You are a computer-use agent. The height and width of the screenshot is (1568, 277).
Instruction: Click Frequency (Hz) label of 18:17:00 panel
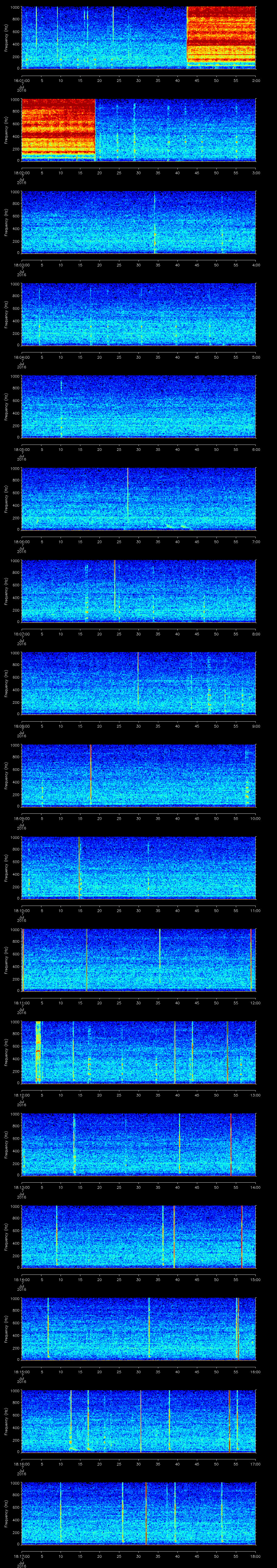pyautogui.click(x=6, y=1513)
